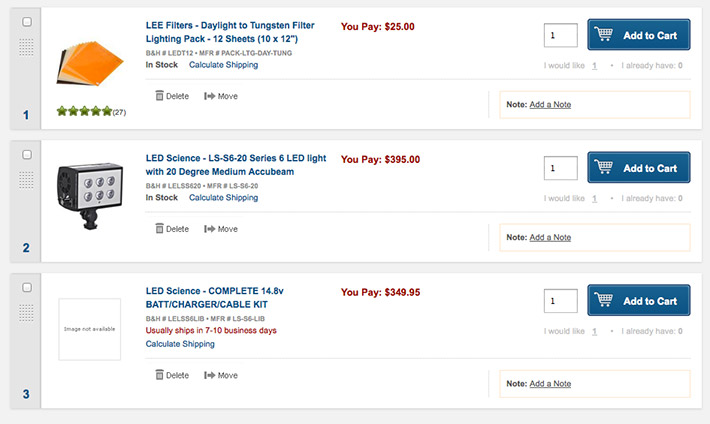710x424 pixels.
Task: Add battery charger cable kit to cart
Action: tap(638, 300)
